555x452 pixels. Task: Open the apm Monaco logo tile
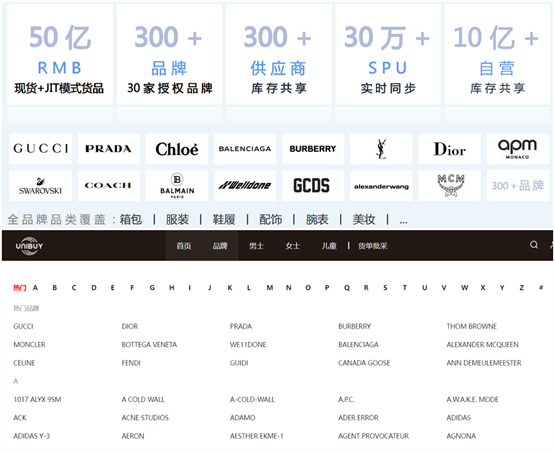(517, 149)
